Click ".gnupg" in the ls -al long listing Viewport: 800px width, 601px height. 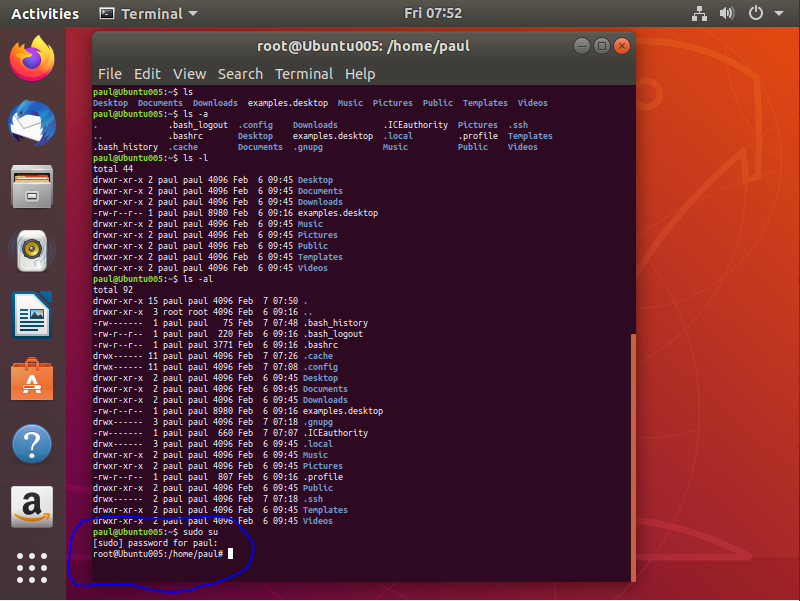pos(318,422)
